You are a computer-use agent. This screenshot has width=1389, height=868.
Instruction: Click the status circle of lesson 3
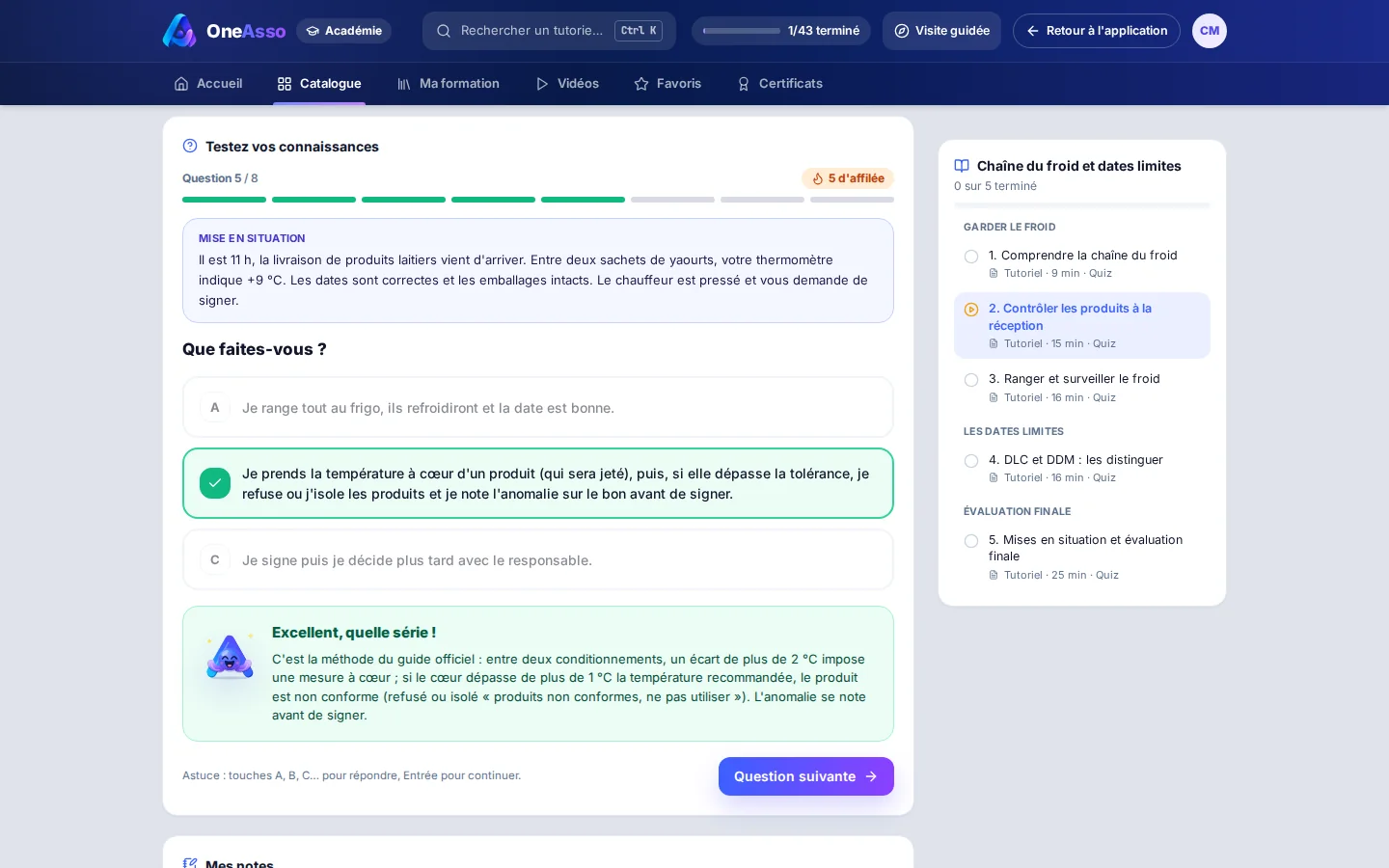tap(971, 380)
